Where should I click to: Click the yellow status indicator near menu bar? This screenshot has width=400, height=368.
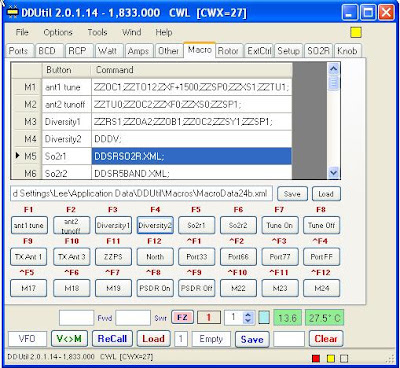[356, 32]
